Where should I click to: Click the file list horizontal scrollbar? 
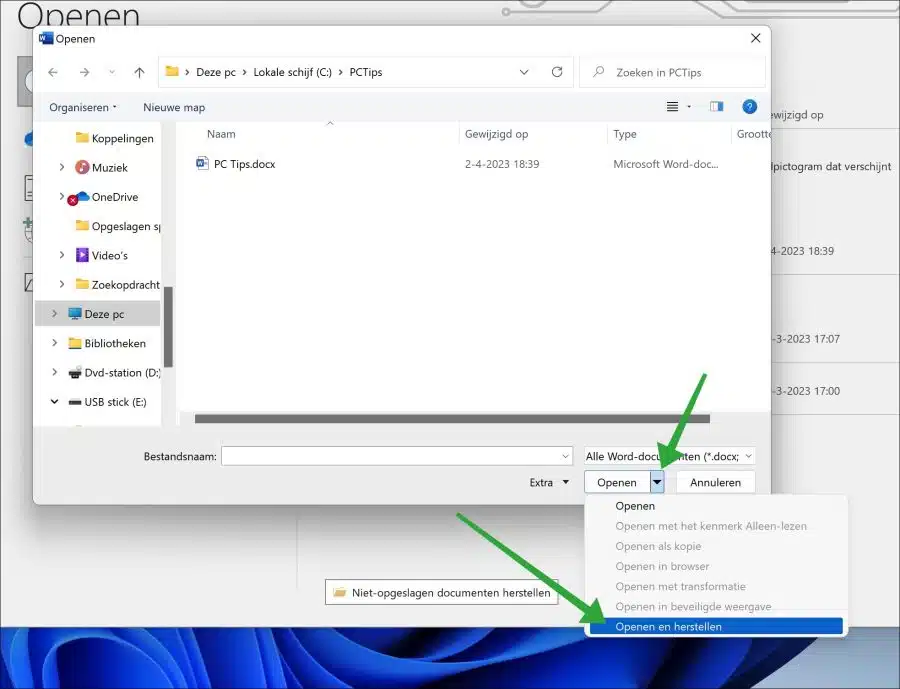pyautogui.click(x=452, y=419)
